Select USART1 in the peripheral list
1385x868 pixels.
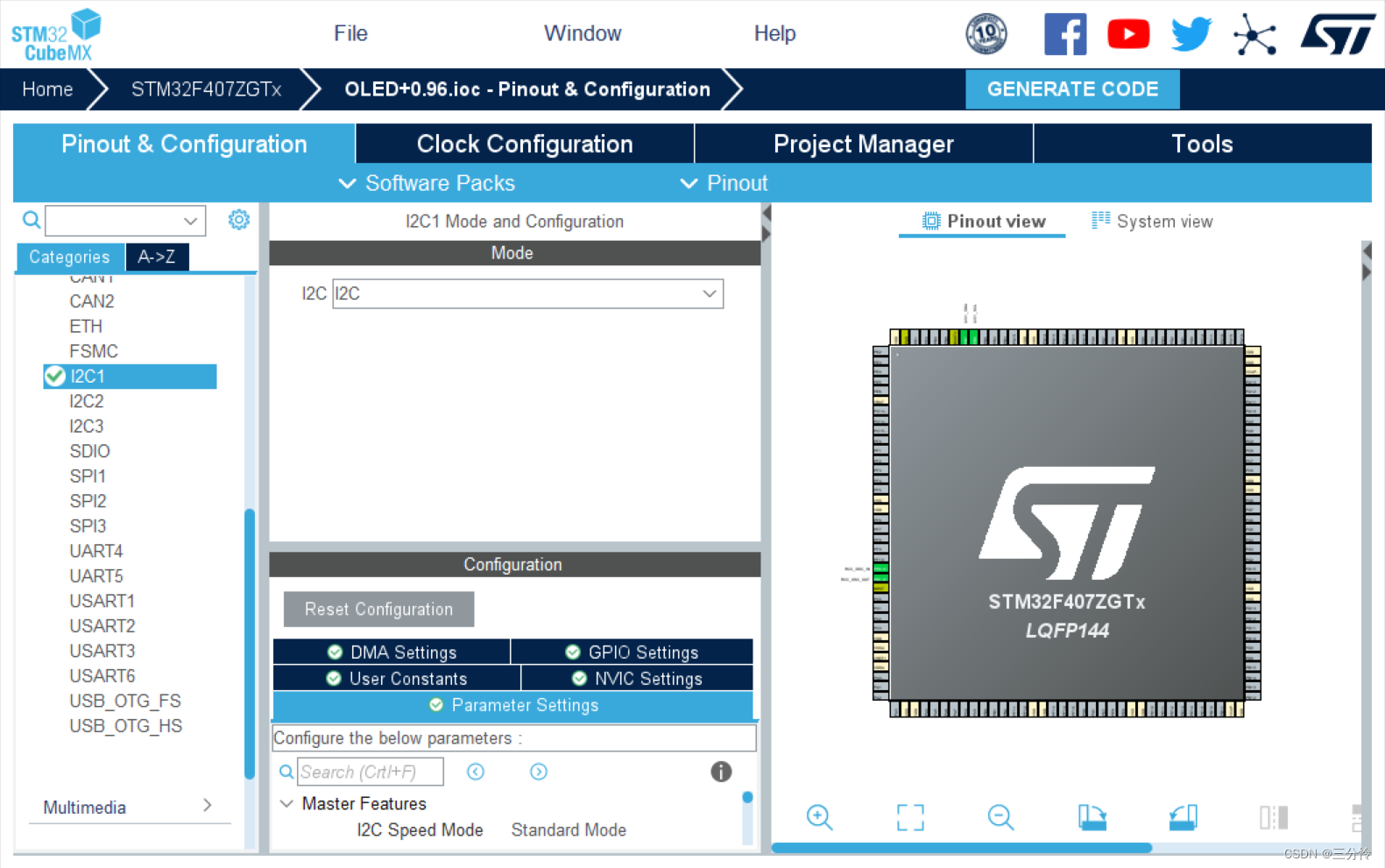coord(102,601)
